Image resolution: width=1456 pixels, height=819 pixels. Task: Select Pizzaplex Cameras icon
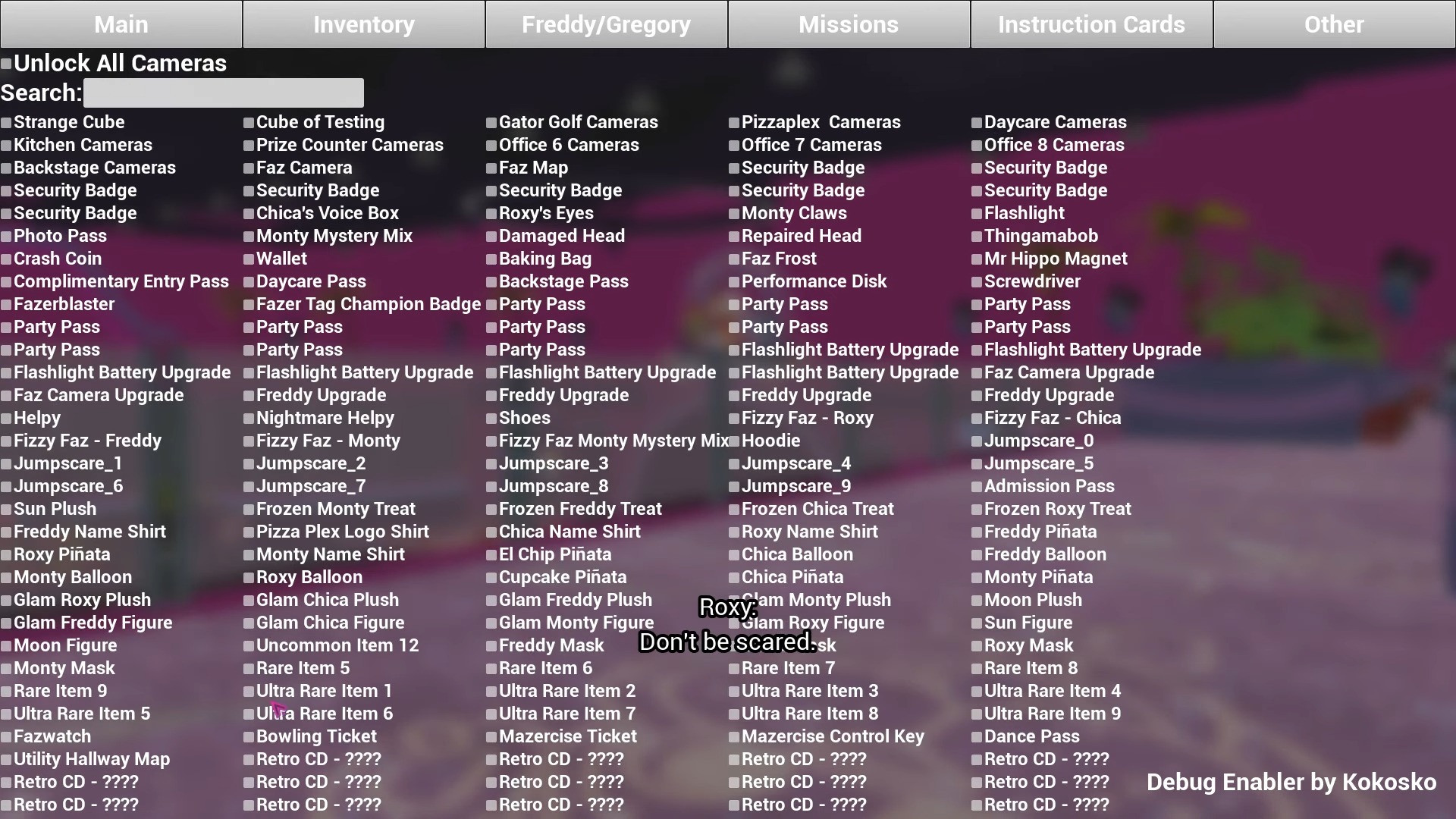pyautogui.click(x=735, y=122)
